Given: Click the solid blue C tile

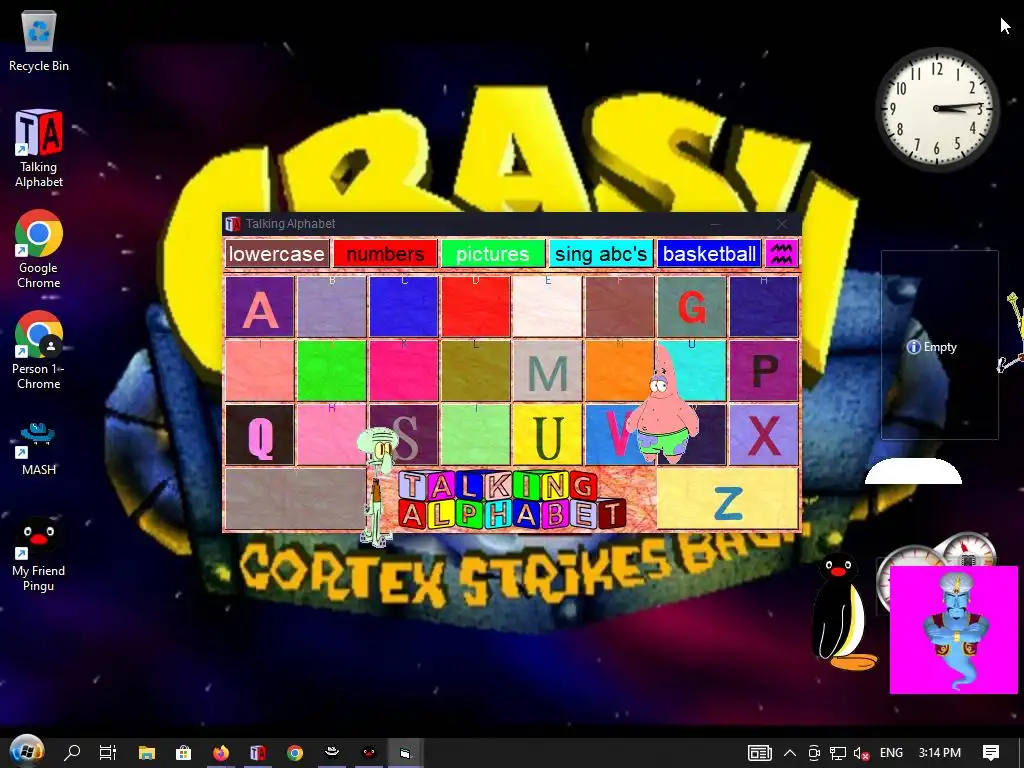Looking at the screenshot, I should [x=403, y=306].
